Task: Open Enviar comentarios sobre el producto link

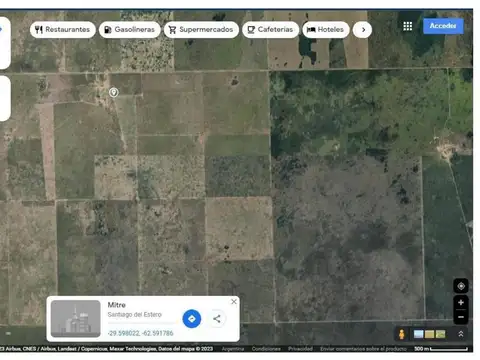Action: (363, 349)
